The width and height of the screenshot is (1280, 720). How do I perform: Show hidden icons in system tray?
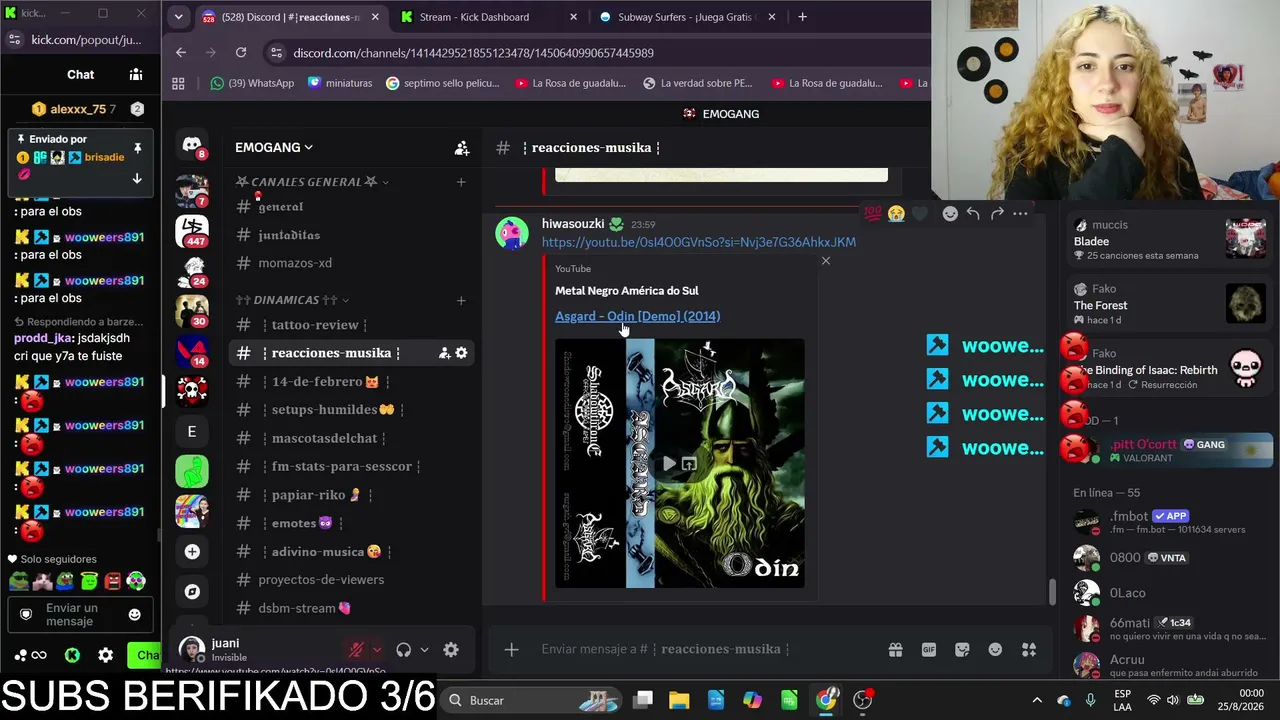pyautogui.click(x=1037, y=700)
